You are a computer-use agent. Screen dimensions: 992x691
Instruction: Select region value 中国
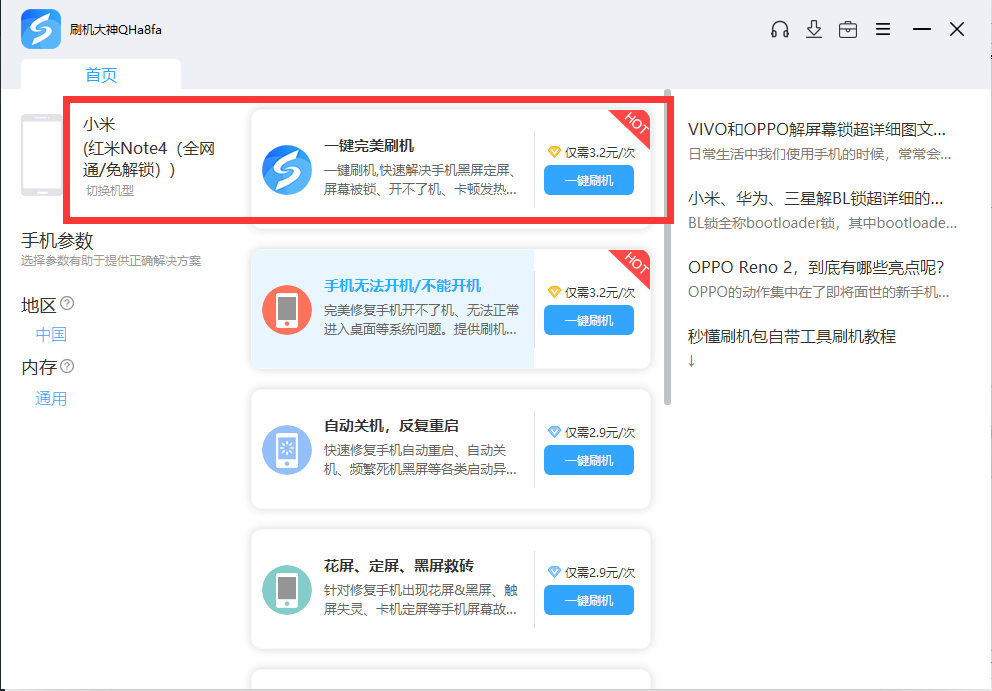coord(51,334)
